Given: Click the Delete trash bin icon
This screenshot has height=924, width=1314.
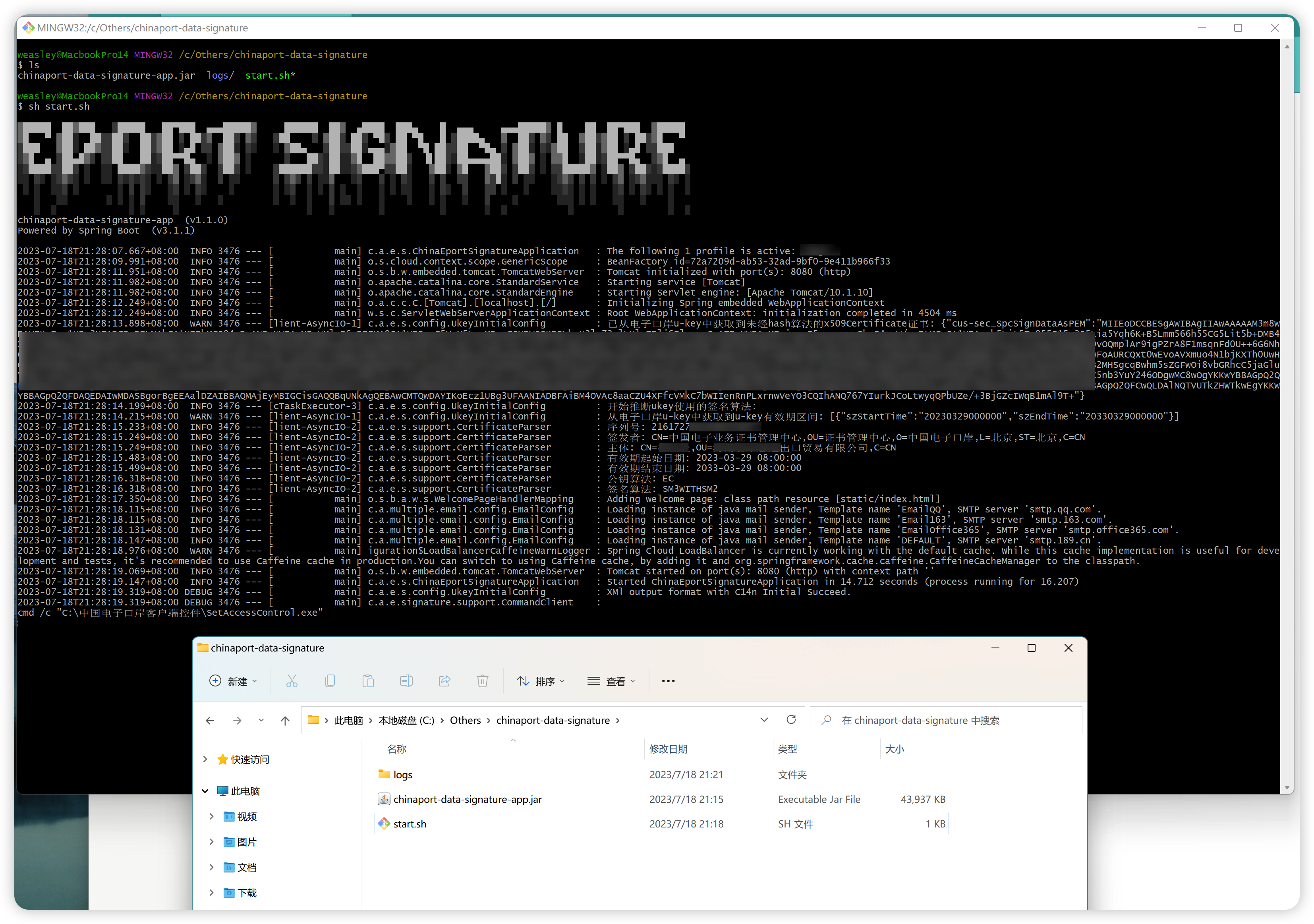Looking at the screenshot, I should (x=483, y=681).
